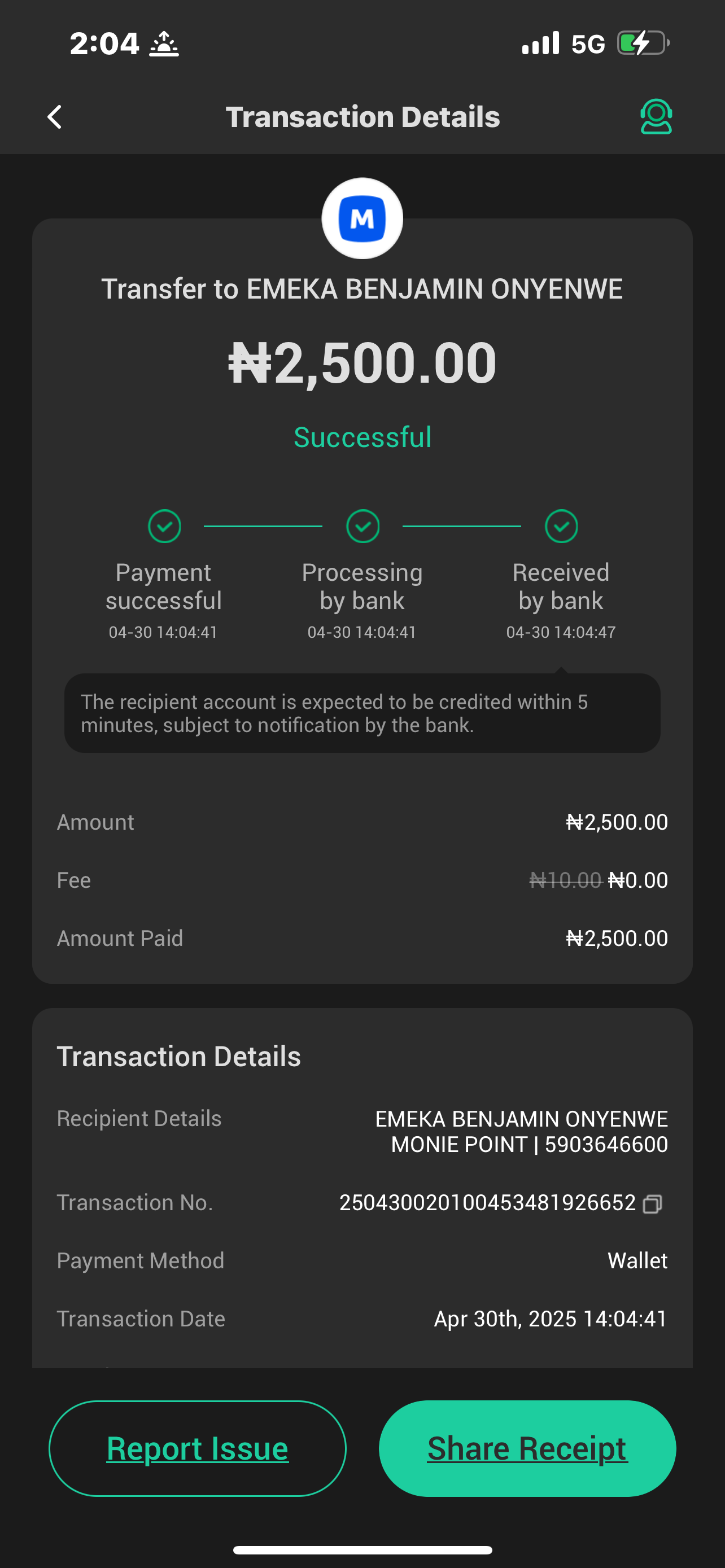Tap the Processing by bank checkmark
The image size is (725, 1568).
click(363, 526)
